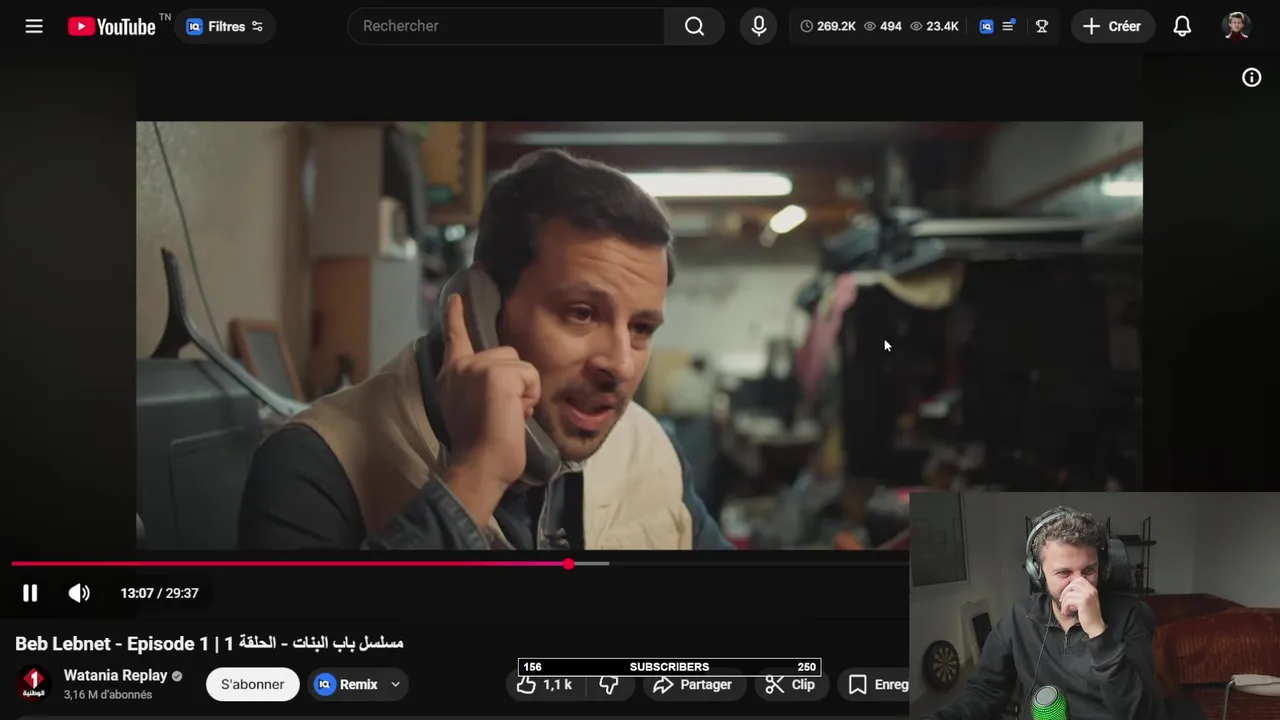Click the S'abonner button

pos(252,684)
